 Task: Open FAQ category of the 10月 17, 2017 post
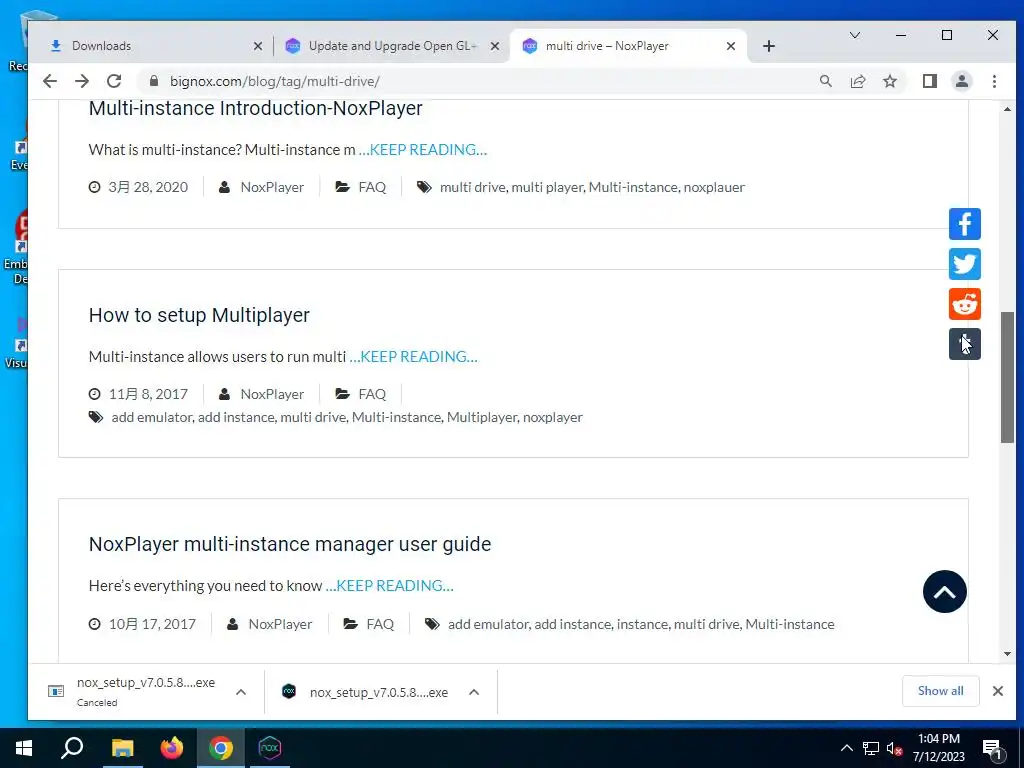tap(380, 624)
